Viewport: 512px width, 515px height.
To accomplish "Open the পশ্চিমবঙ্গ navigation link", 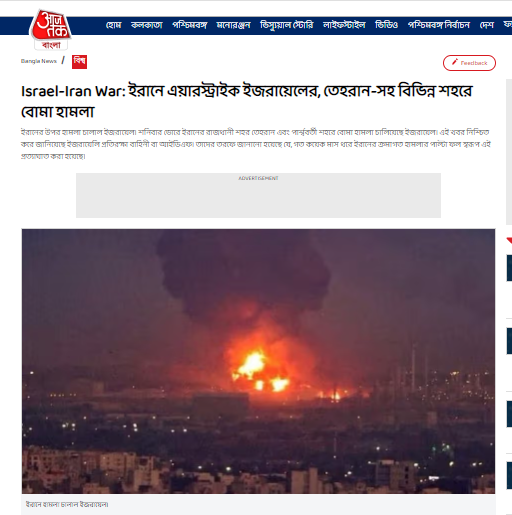I will tap(189, 25).
